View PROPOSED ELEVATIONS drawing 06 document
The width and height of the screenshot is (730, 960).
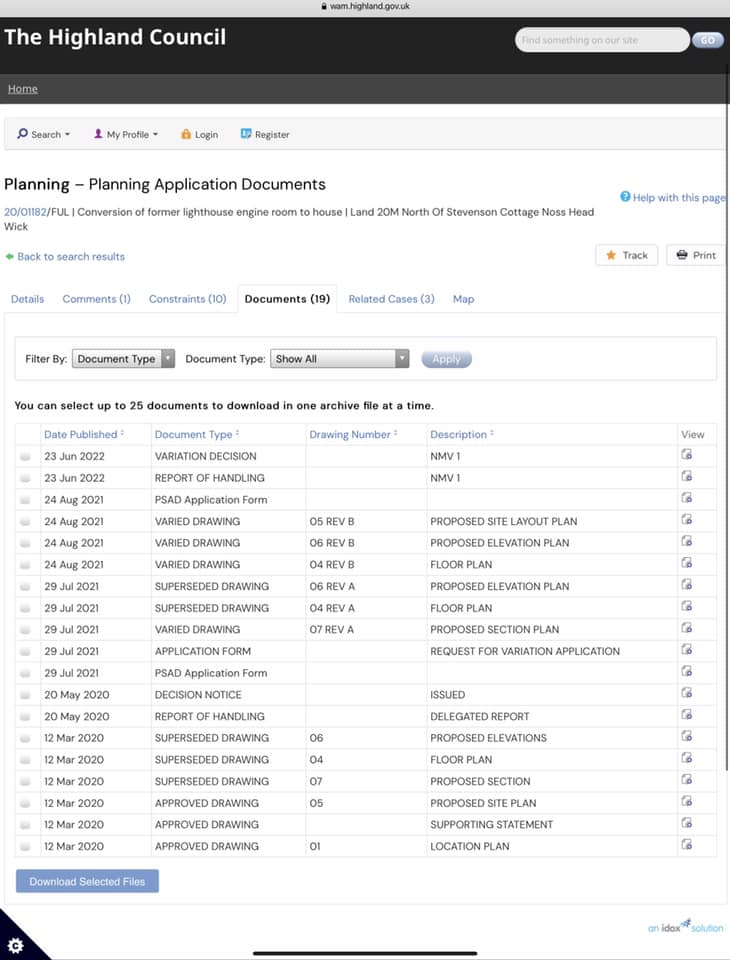pos(687,737)
